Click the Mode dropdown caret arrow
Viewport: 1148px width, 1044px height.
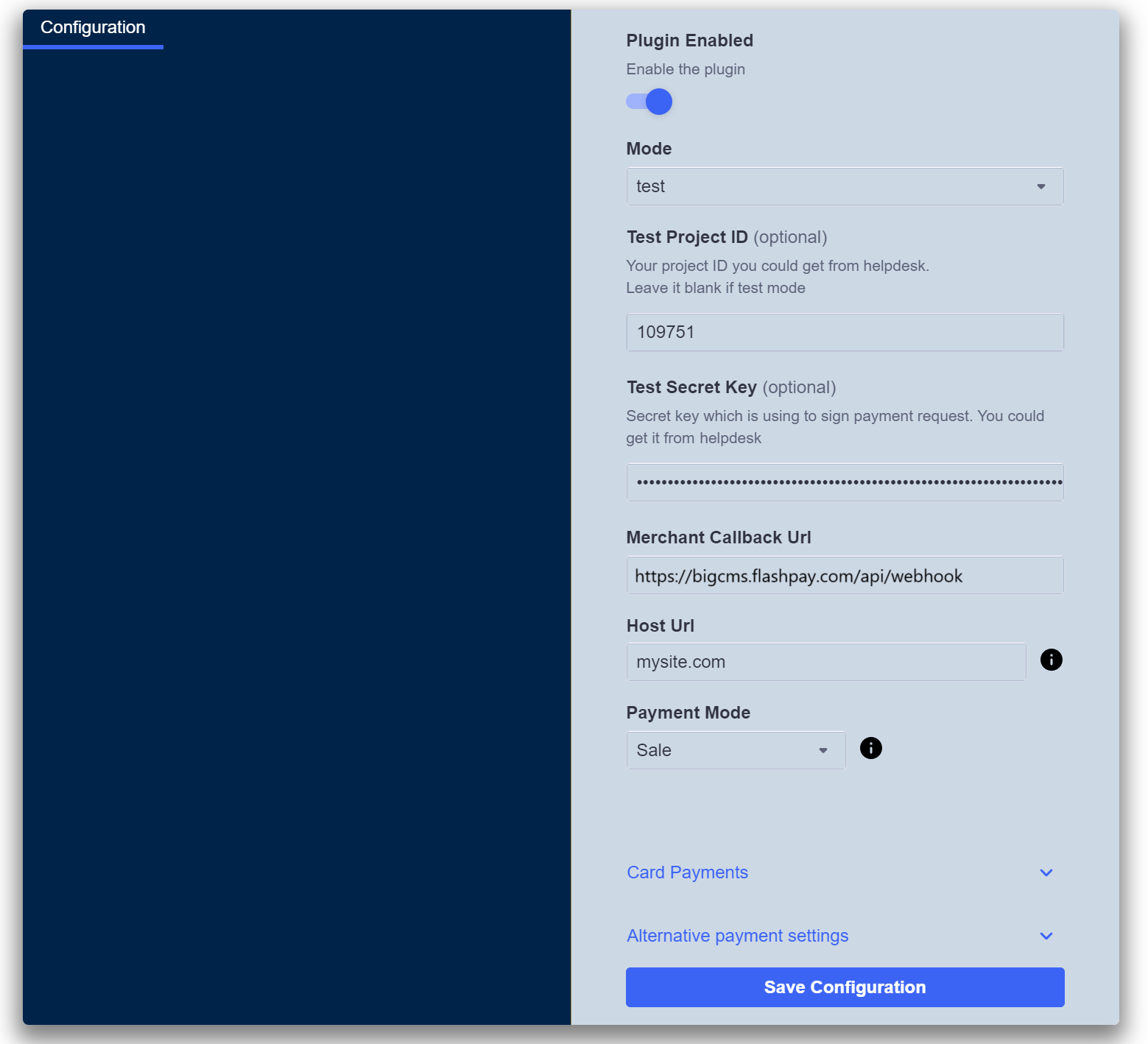tap(1040, 186)
